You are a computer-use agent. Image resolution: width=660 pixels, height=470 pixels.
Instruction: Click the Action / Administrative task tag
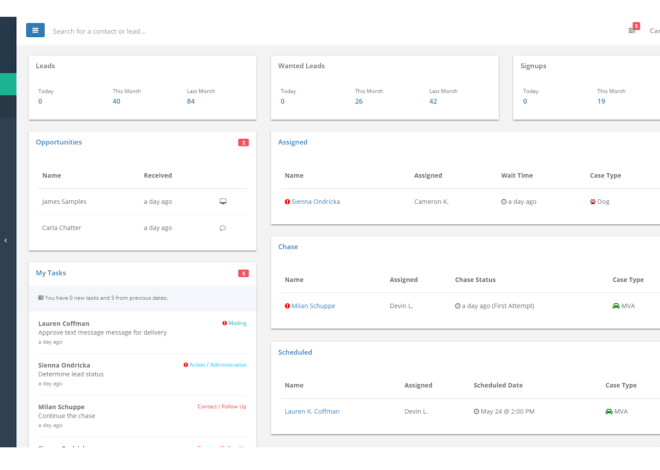point(218,365)
